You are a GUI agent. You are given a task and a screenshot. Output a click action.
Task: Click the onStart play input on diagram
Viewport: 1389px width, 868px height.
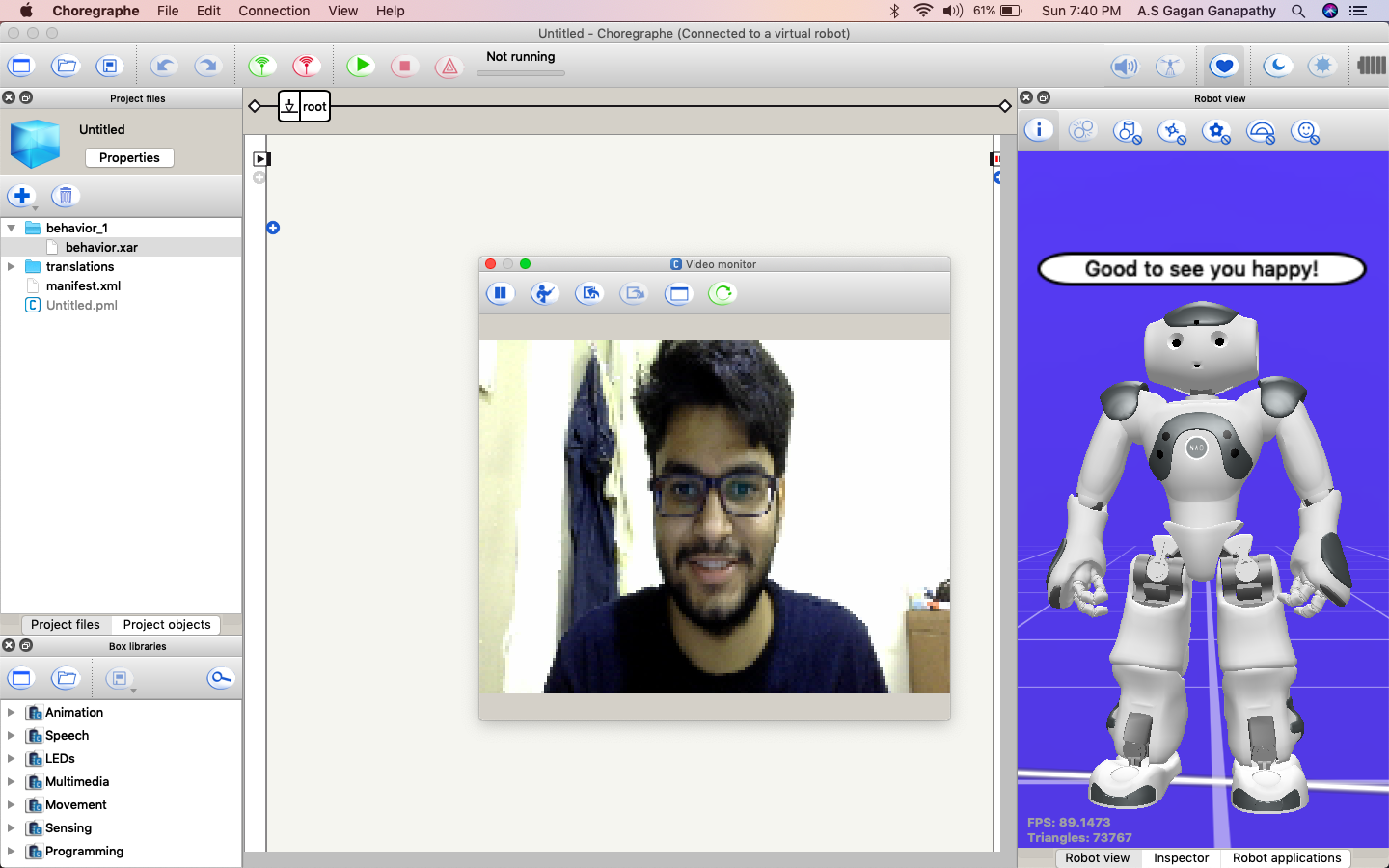(260, 159)
